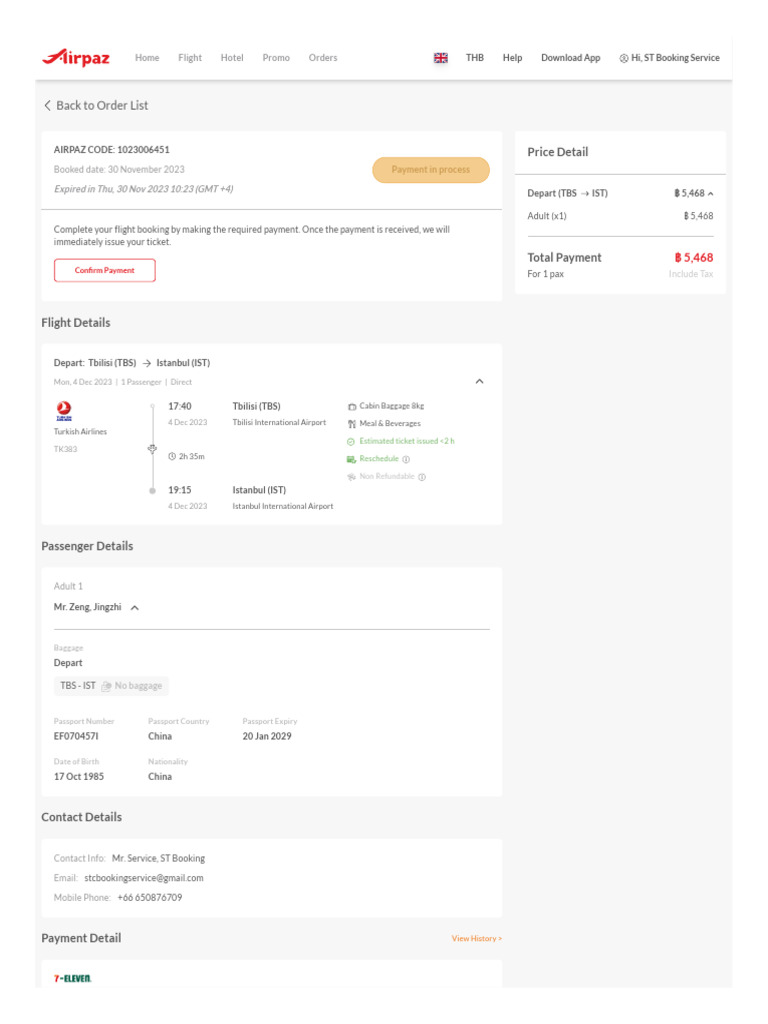This screenshot has height=1024, width=768.
Task: Click the Turkish Airlines logo
Action: tap(65, 412)
